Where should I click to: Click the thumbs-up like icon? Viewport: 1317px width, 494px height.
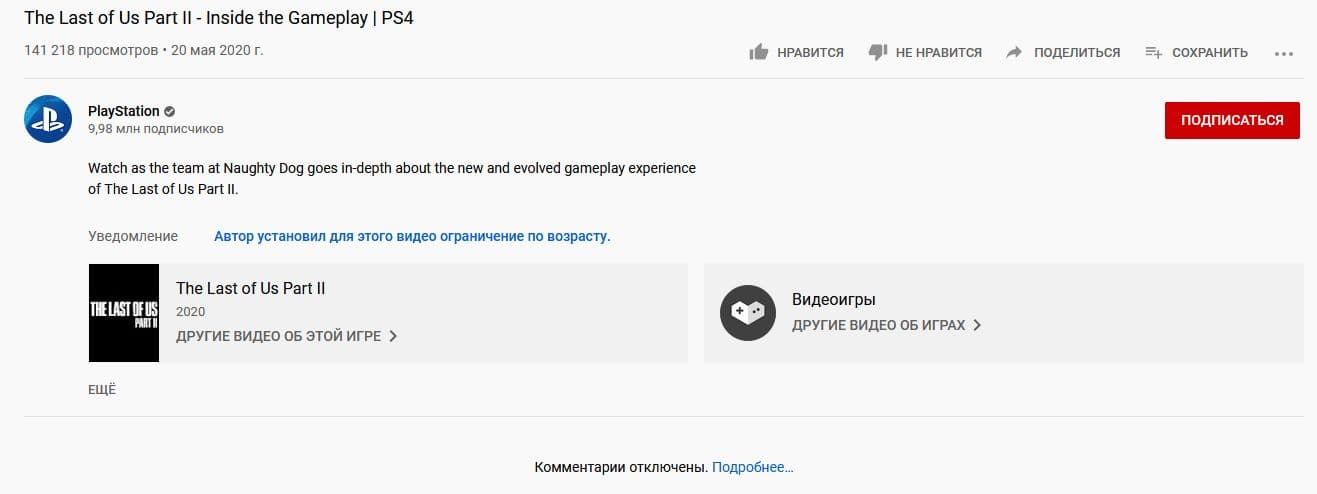758,52
